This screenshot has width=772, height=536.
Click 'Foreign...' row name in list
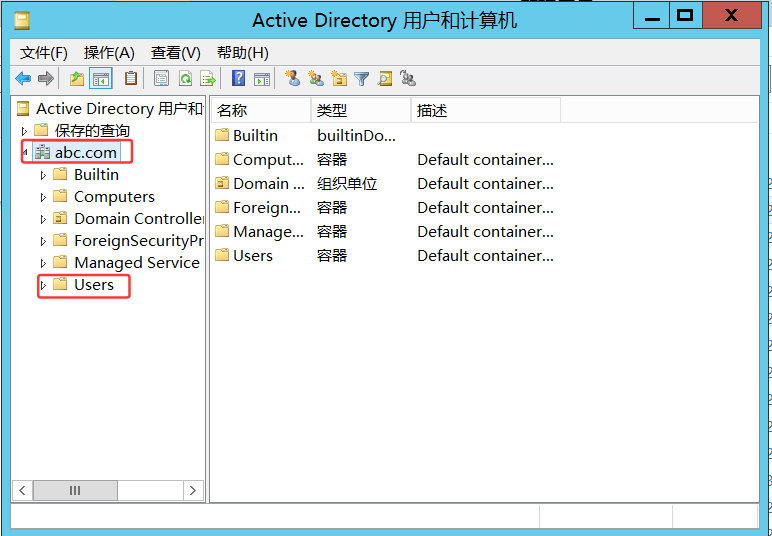click(267, 207)
